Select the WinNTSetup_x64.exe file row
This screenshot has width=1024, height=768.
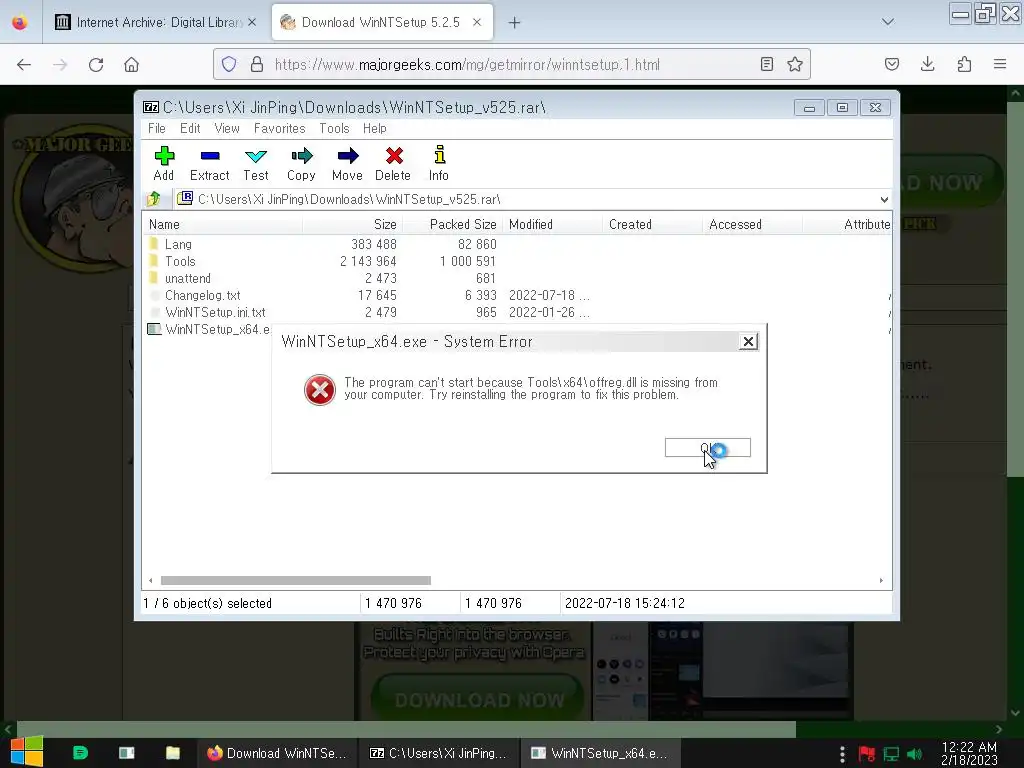[x=208, y=329]
